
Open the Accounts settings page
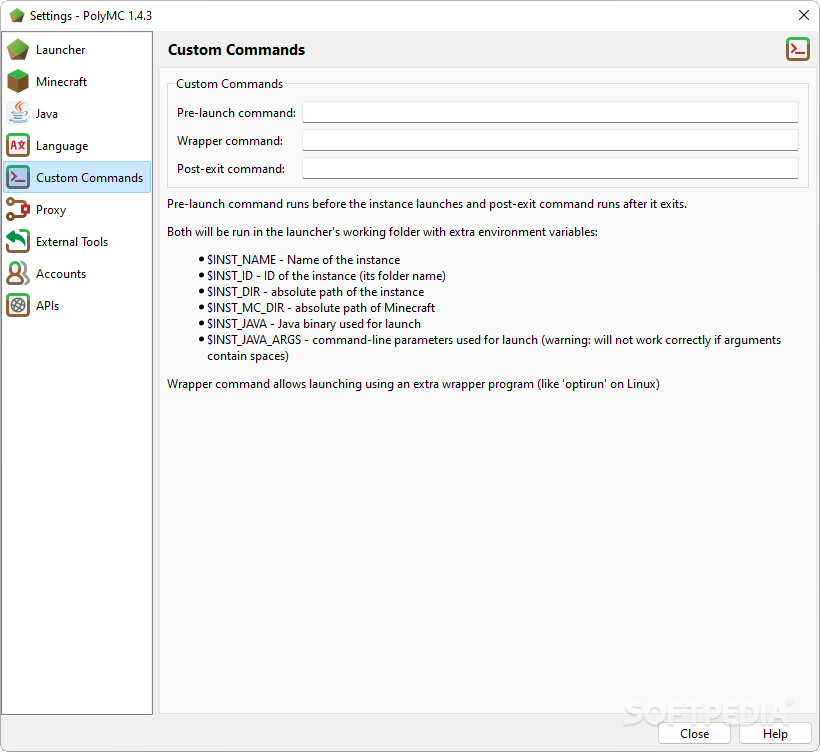click(x=77, y=273)
